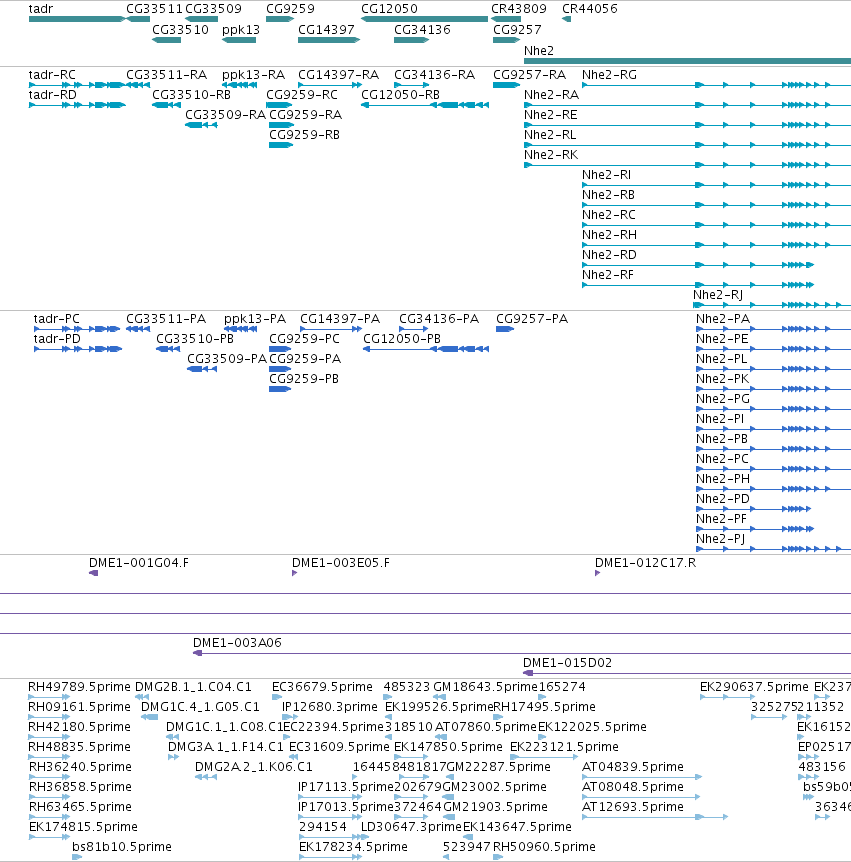This screenshot has width=851, height=862.
Task: Click the DME1-003A06 clone label
Action: pos(237,643)
